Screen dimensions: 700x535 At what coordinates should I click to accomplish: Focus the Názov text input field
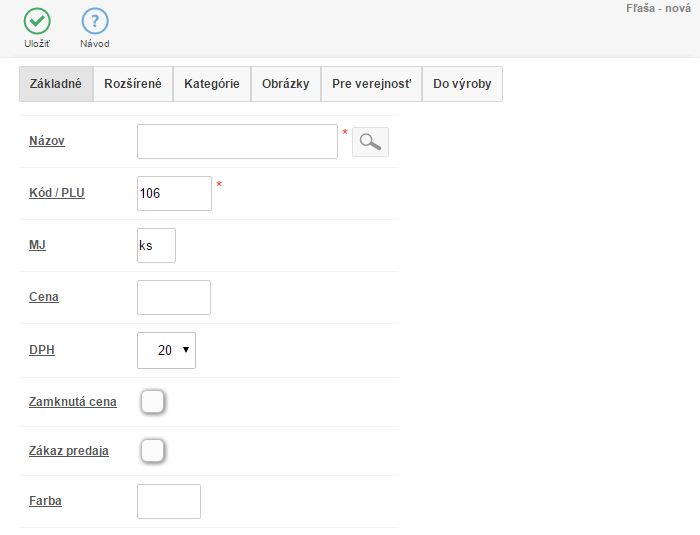pos(237,142)
